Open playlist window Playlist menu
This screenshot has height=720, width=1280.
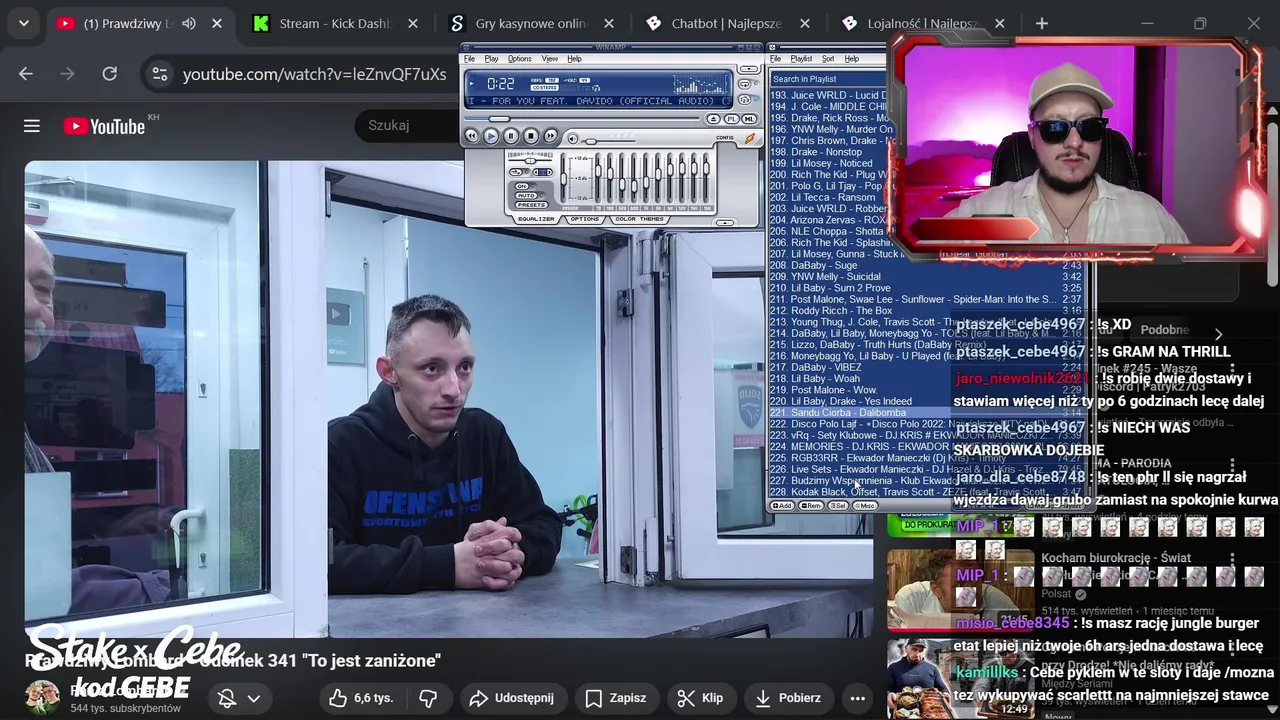801,59
